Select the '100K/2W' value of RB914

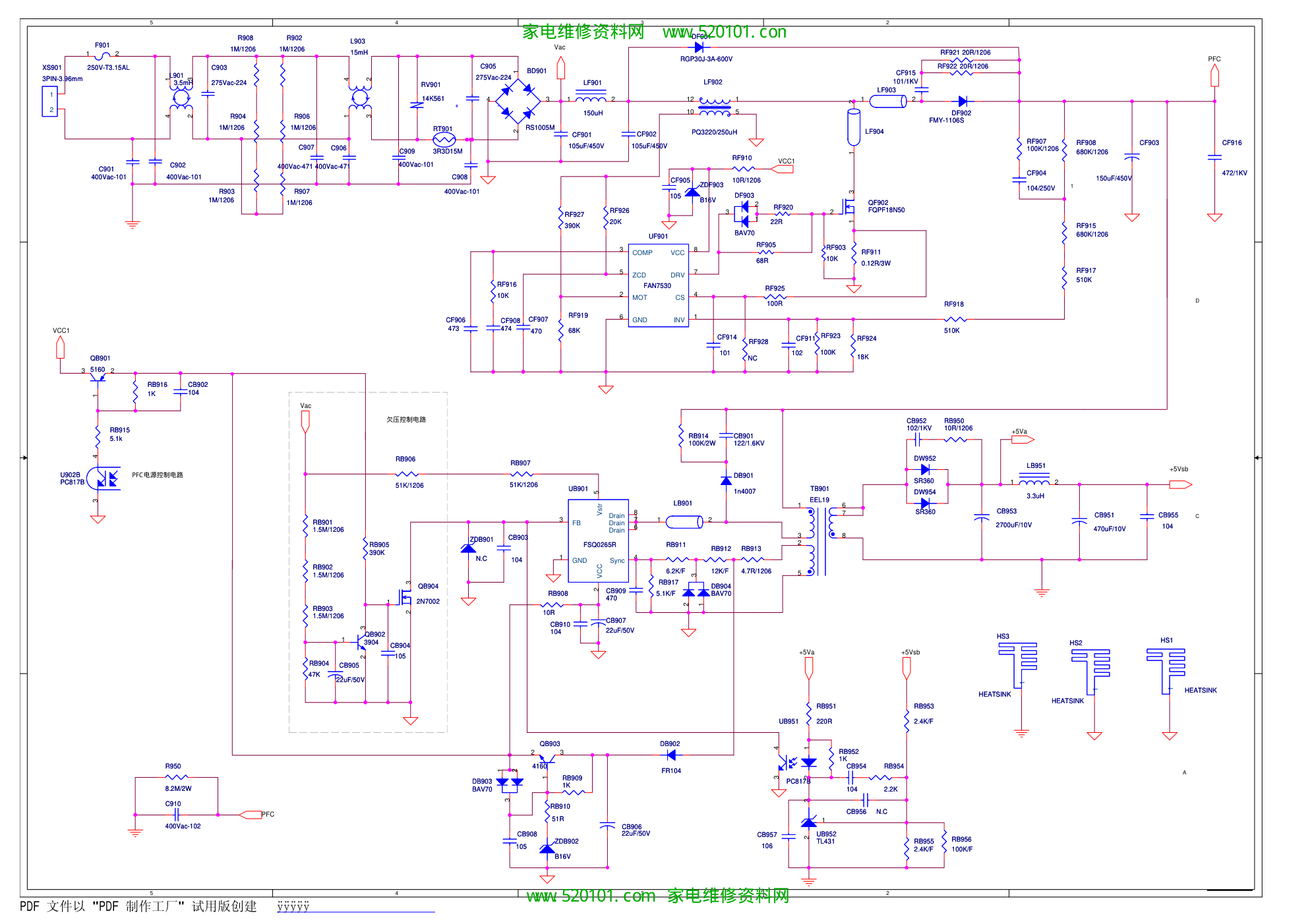(701, 443)
